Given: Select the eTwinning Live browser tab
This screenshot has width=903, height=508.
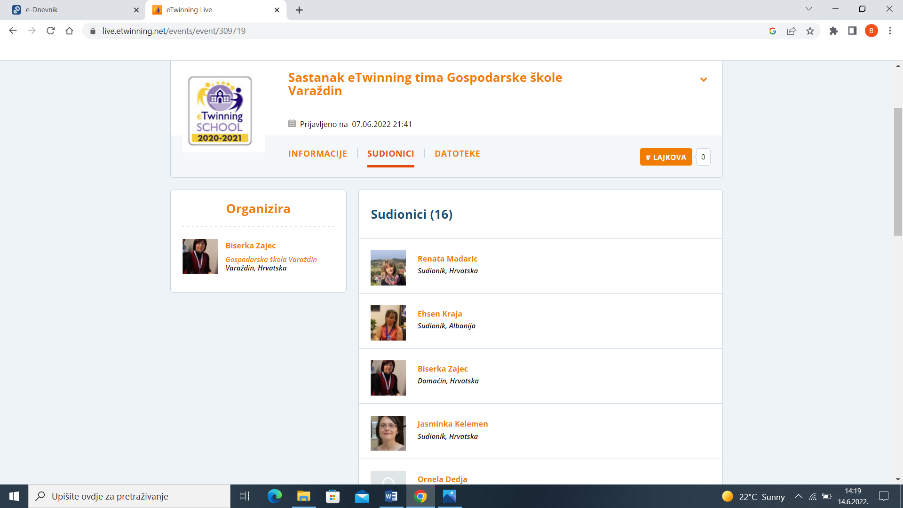Looking at the screenshot, I should (x=216, y=10).
